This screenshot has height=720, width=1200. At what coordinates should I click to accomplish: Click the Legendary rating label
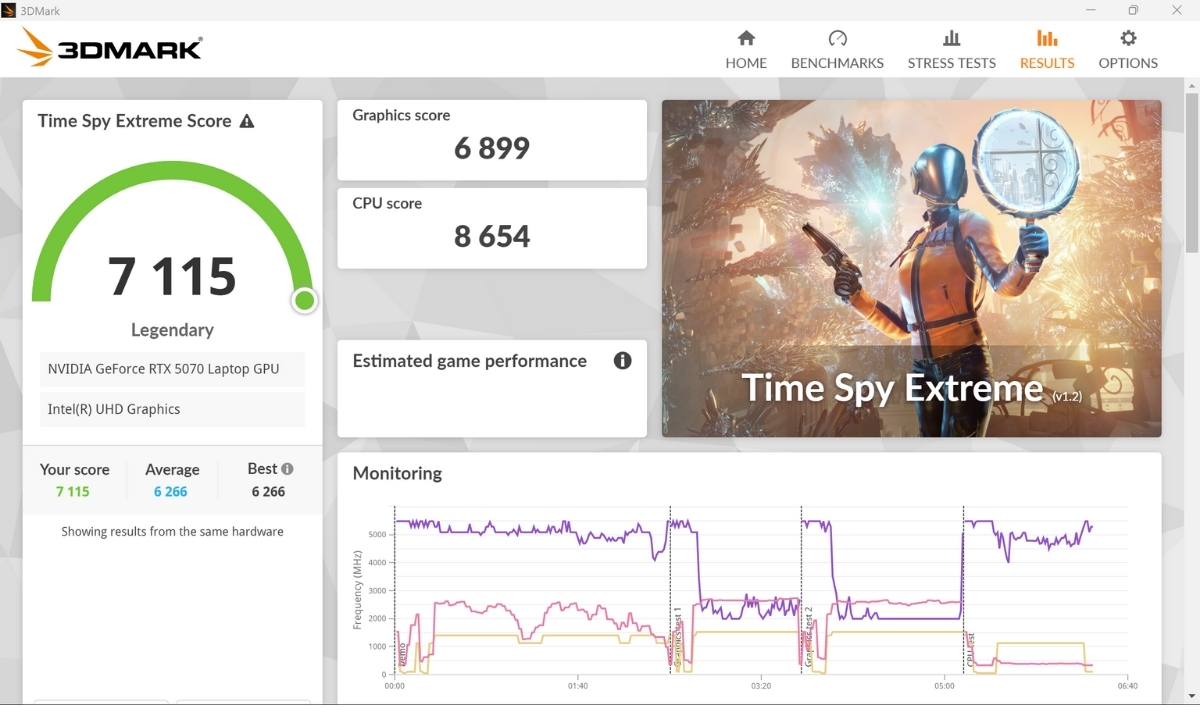(x=172, y=330)
